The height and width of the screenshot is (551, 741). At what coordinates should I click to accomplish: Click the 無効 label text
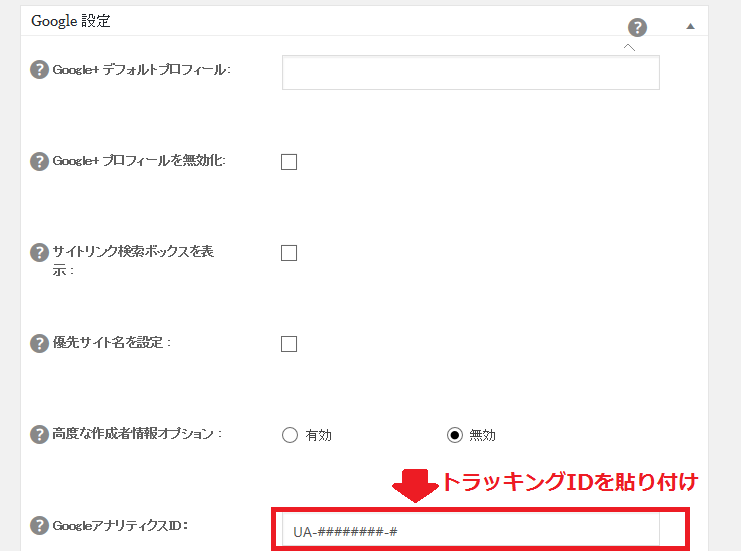[483, 435]
